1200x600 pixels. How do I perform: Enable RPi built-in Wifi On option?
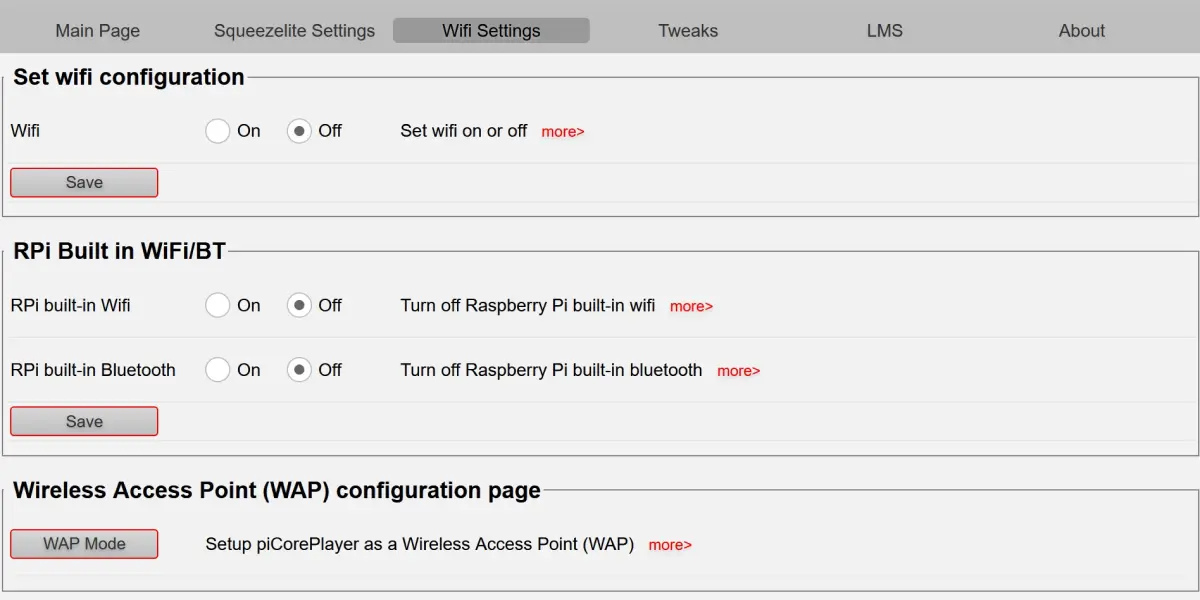(x=218, y=306)
